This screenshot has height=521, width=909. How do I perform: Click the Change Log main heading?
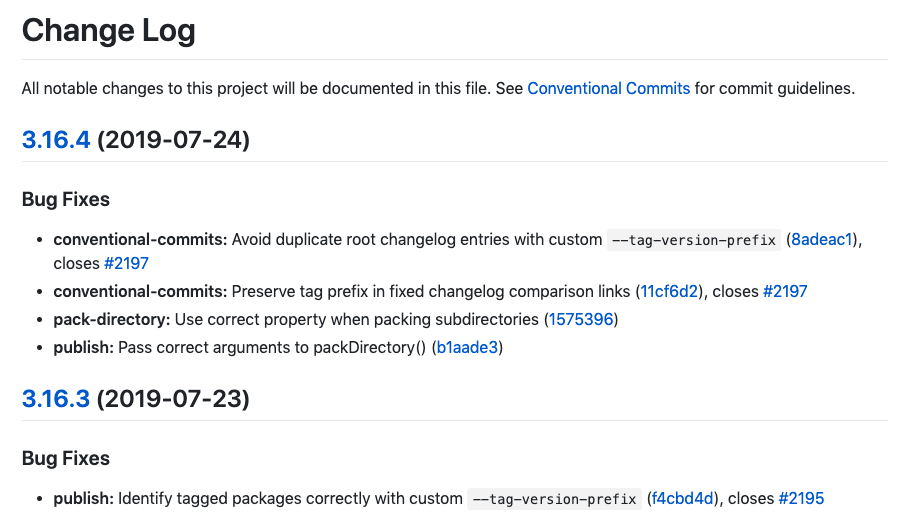pos(108,31)
